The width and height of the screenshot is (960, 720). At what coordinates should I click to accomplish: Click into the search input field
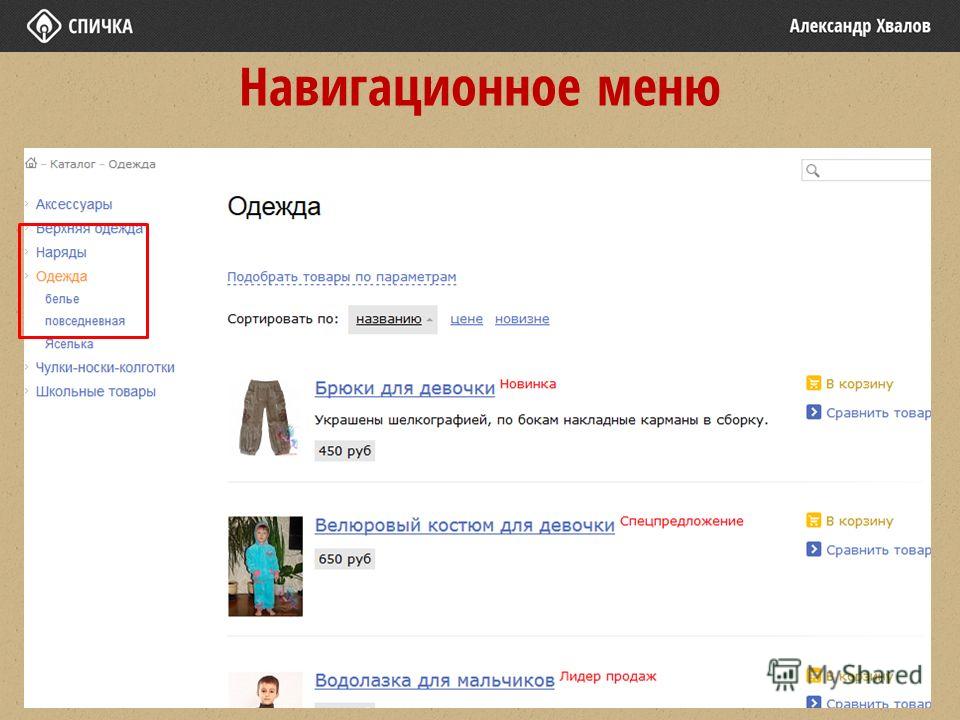pos(866,170)
